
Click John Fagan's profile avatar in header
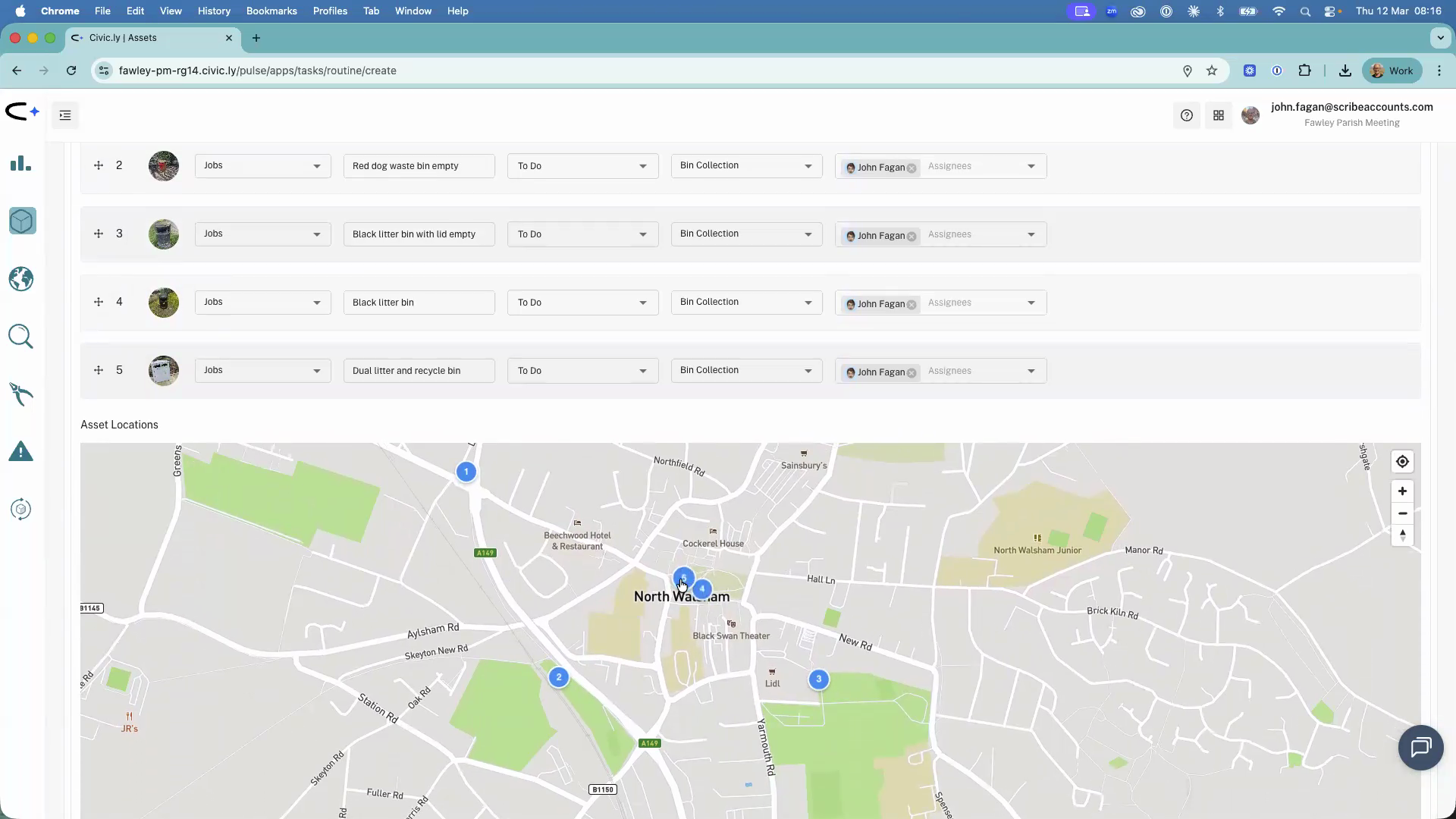pyautogui.click(x=1250, y=115)
